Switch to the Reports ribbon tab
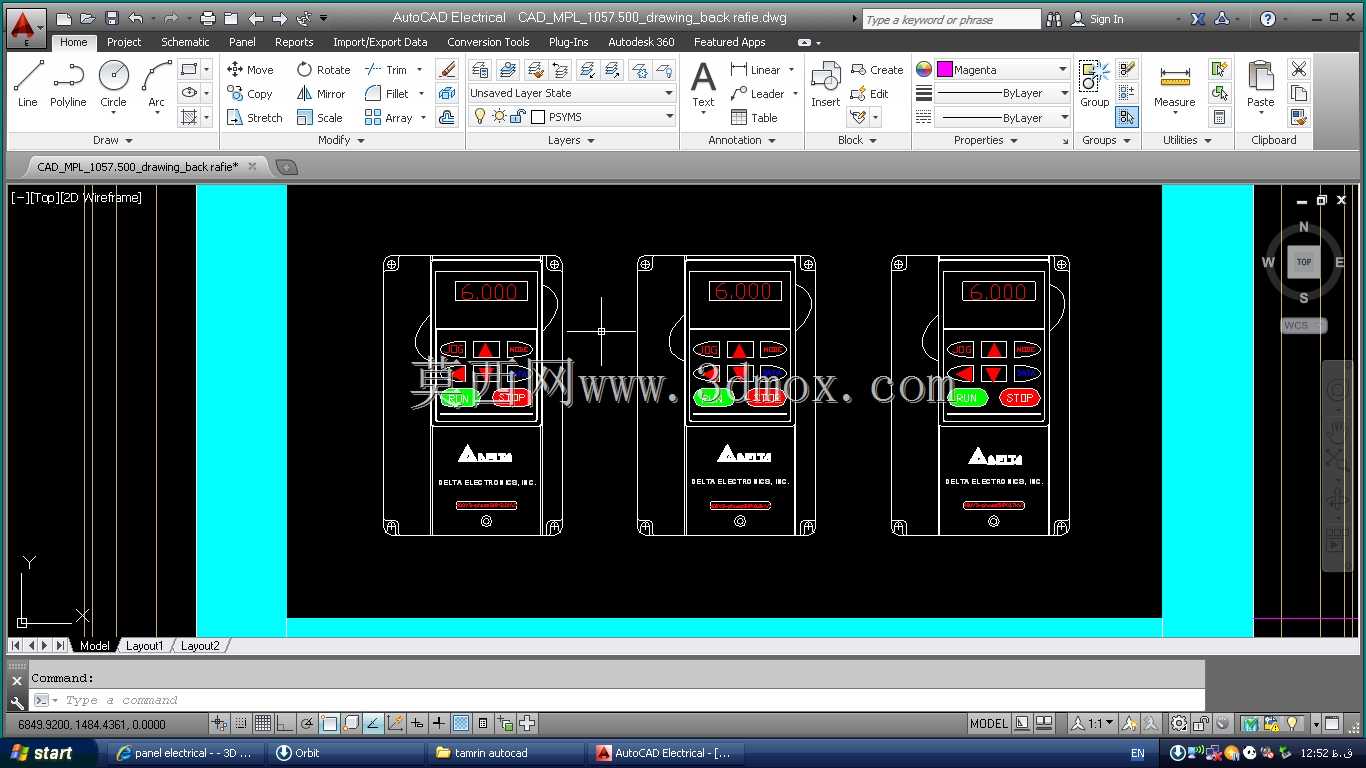This screenshot has height=768, width=1366. point(294,42)
